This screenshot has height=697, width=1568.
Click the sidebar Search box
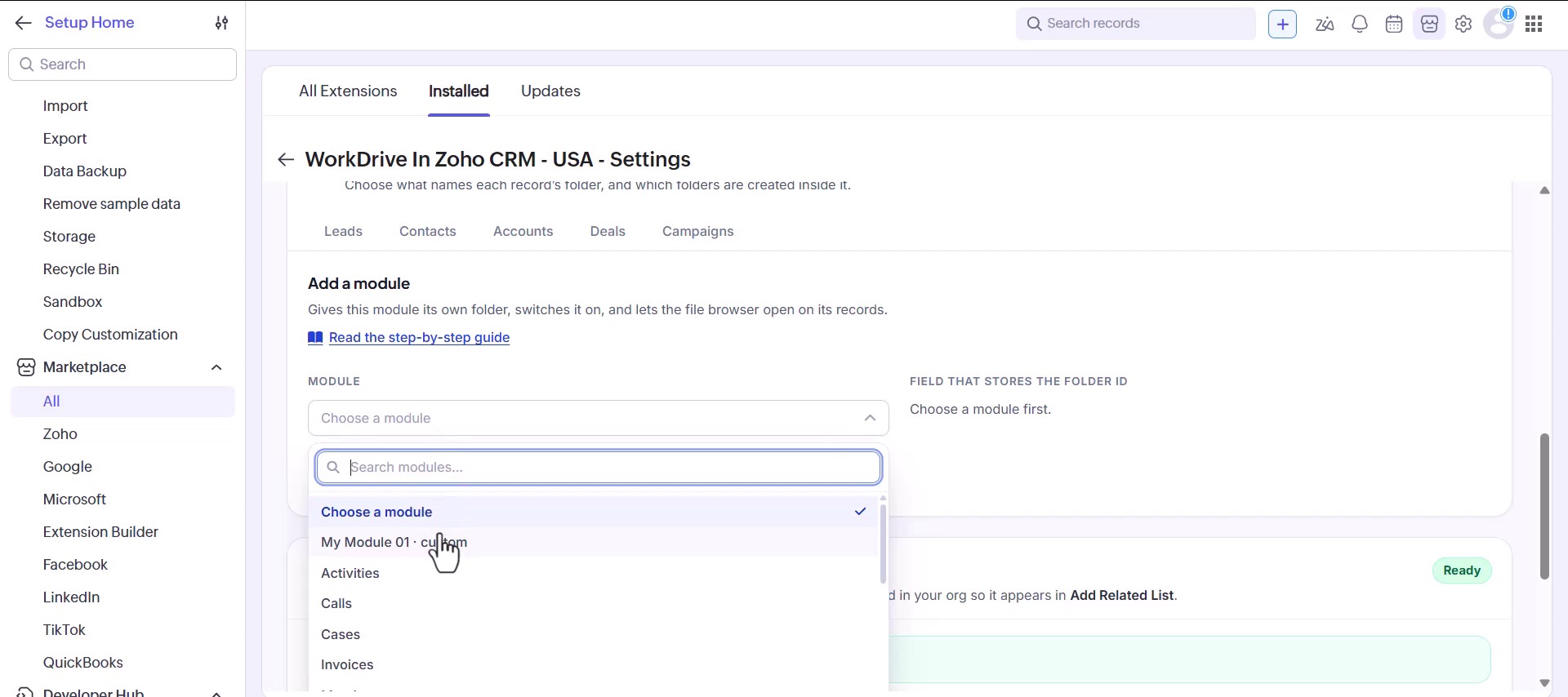pyautogui.click(x=122, y=64)
